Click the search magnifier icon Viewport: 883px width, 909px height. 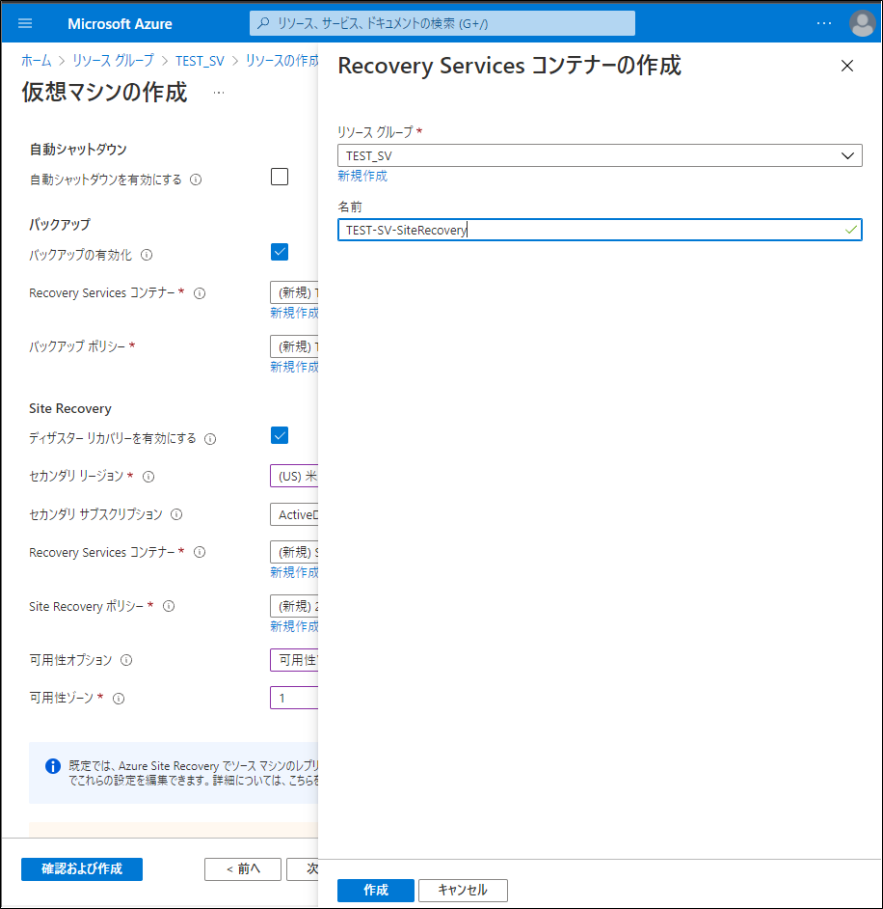point(263,23)
